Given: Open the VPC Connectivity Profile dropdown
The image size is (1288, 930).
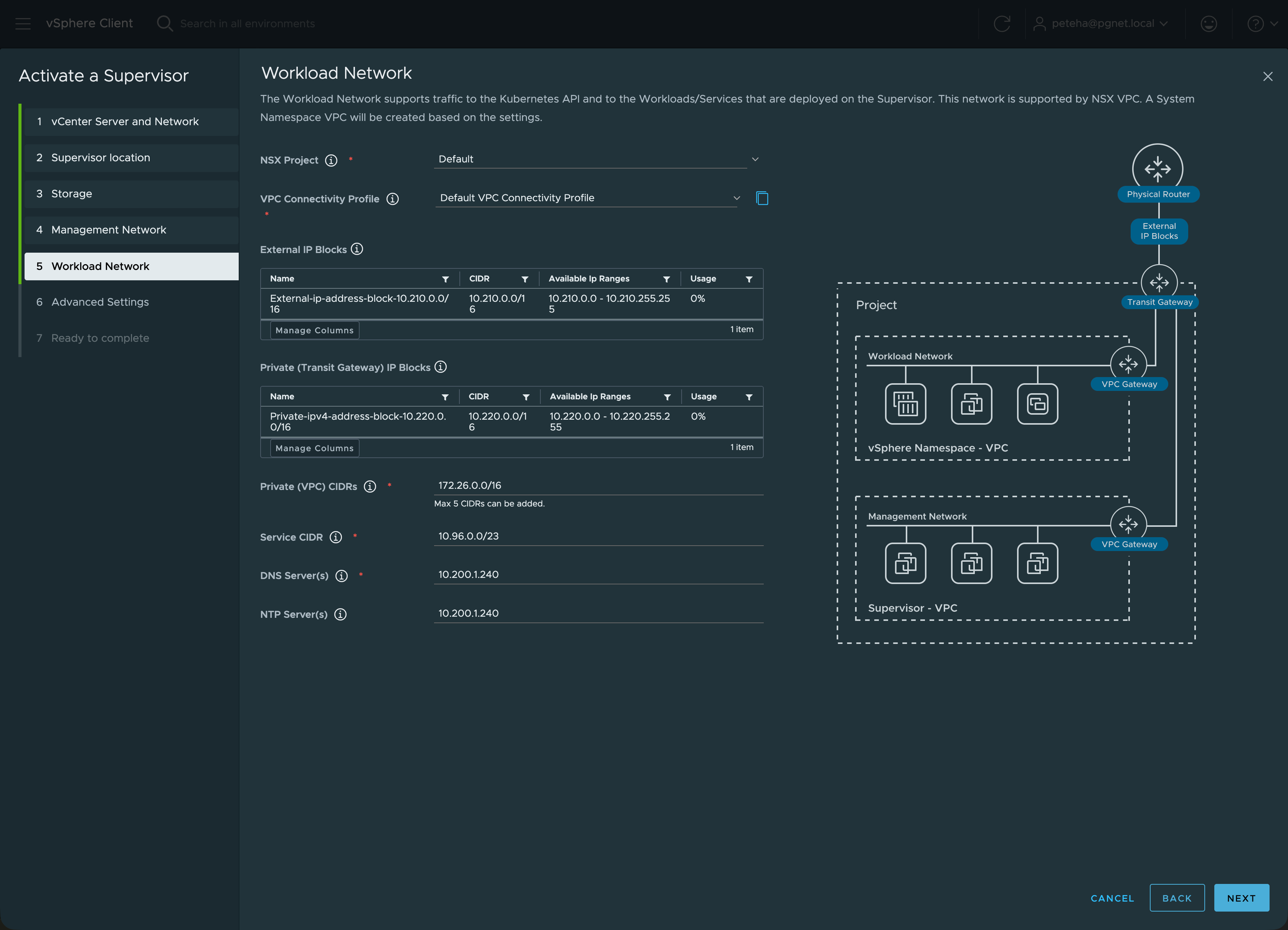Looking at the screenshot, I should (588, 198).
